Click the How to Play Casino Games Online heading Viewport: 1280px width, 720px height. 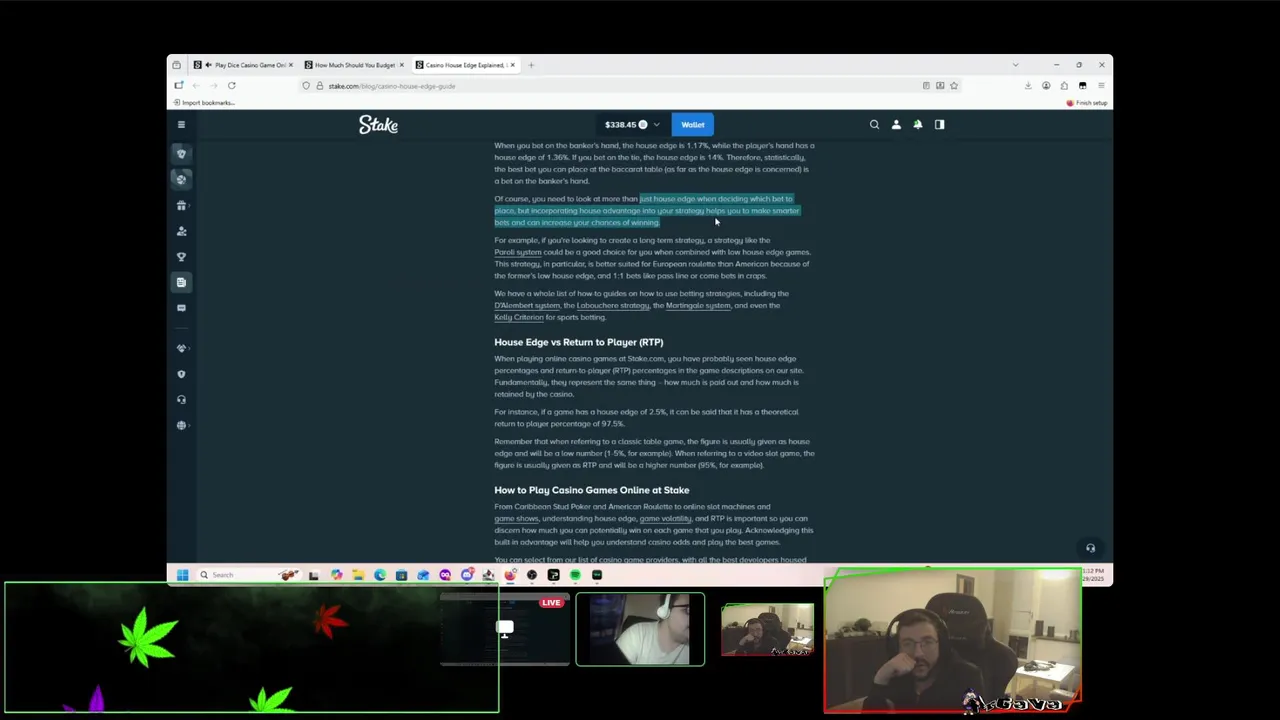(591, 490)
